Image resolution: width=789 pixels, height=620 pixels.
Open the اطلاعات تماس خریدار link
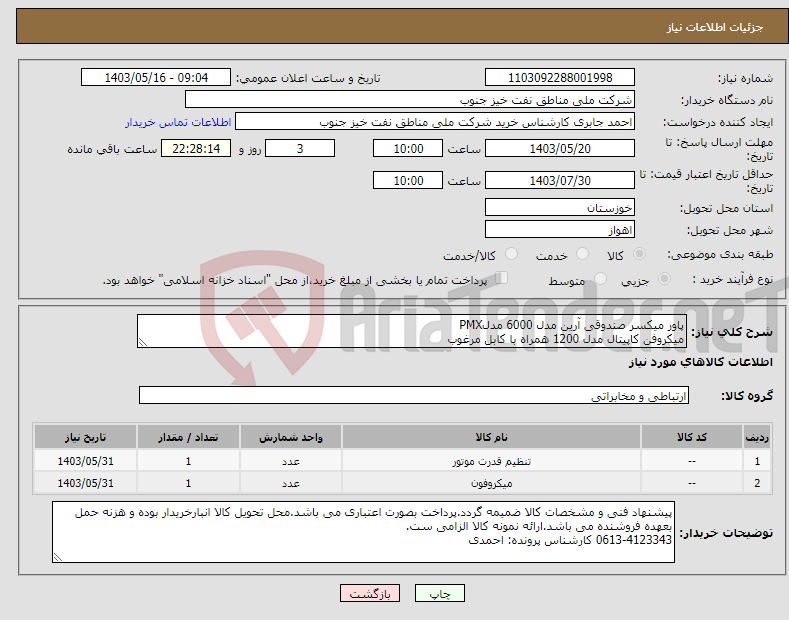pos(178,122)
